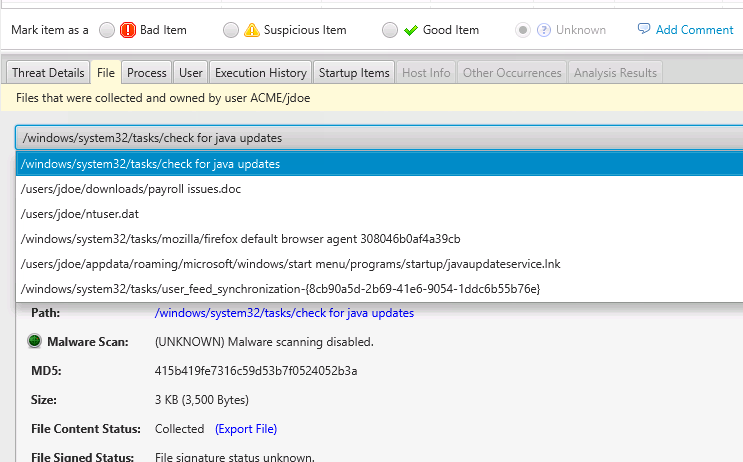Select the Good Item radio button

[390, 30]
